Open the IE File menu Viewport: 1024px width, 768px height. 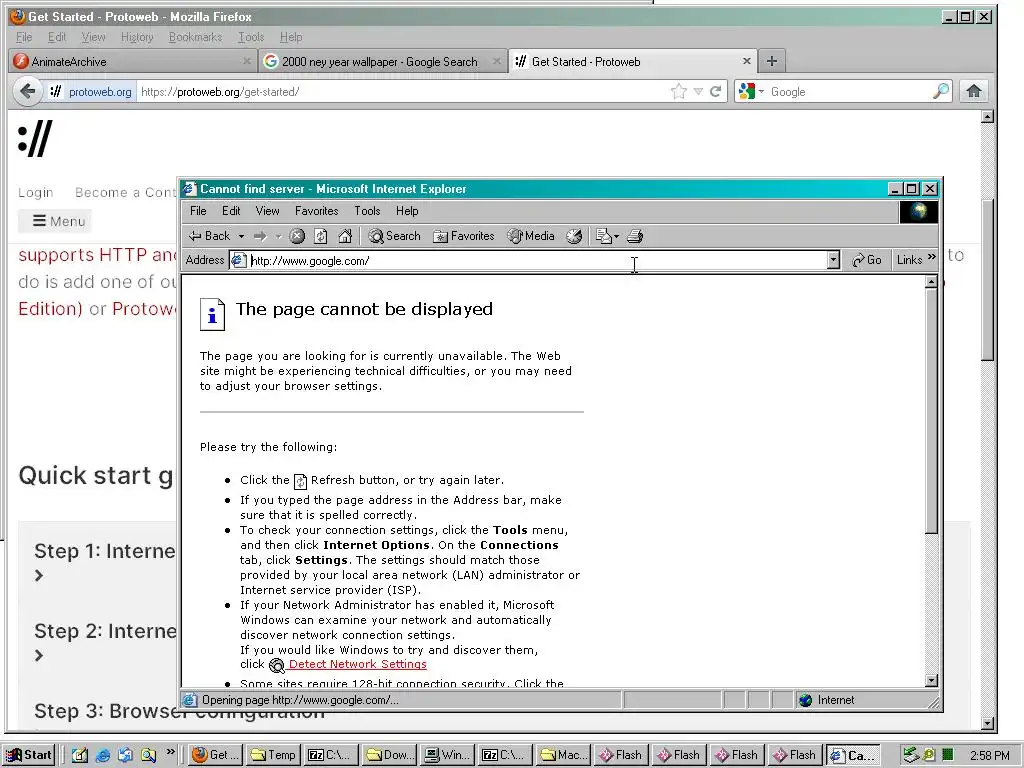coord(198,211)
